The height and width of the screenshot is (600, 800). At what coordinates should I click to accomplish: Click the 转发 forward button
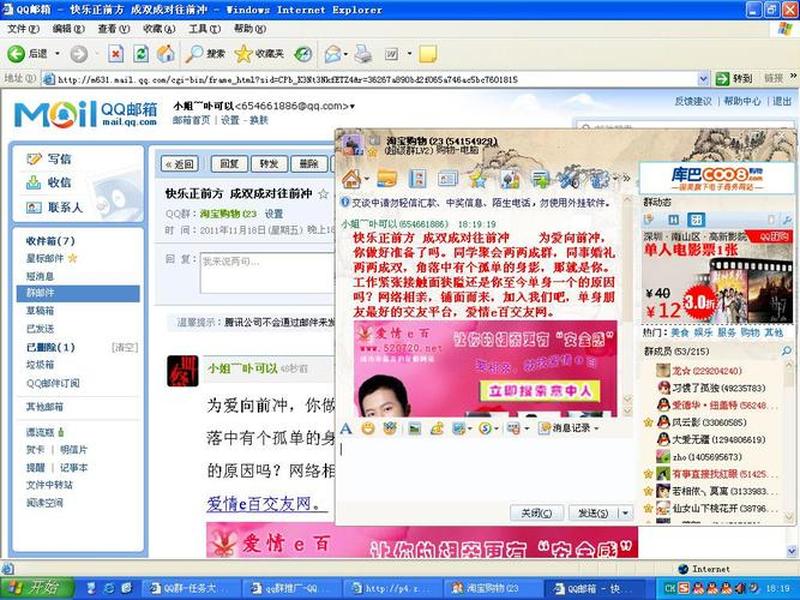pos(269,164)
